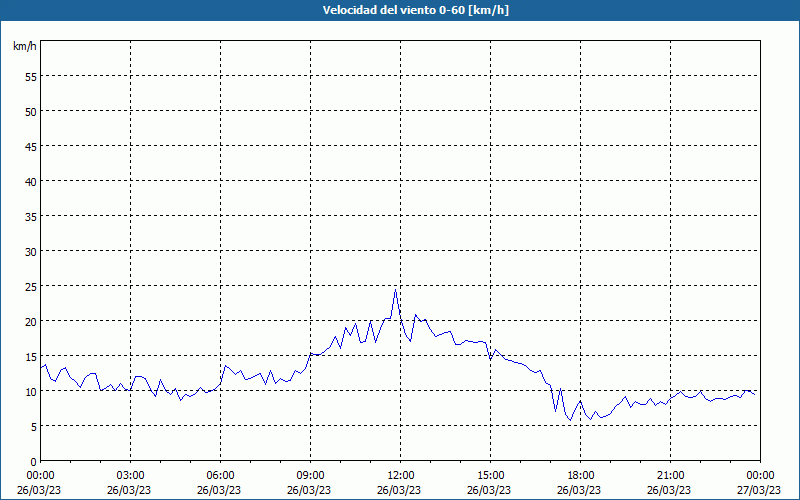The height and width of the screenshot is (500, 800).
Task: Click the Y-axis value 15
Action: (31, 356)
